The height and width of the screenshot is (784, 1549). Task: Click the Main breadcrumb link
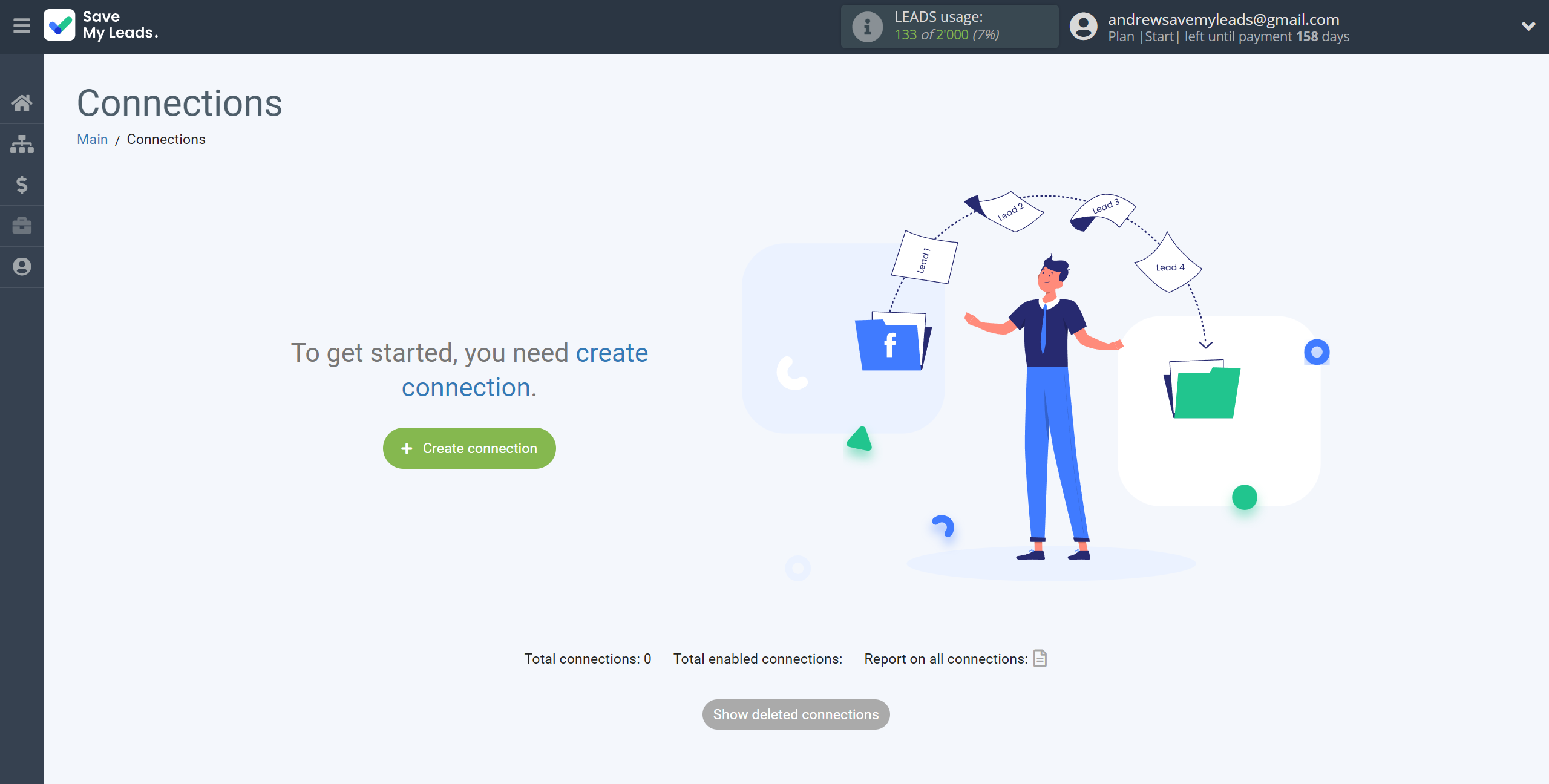click(92, 138)
